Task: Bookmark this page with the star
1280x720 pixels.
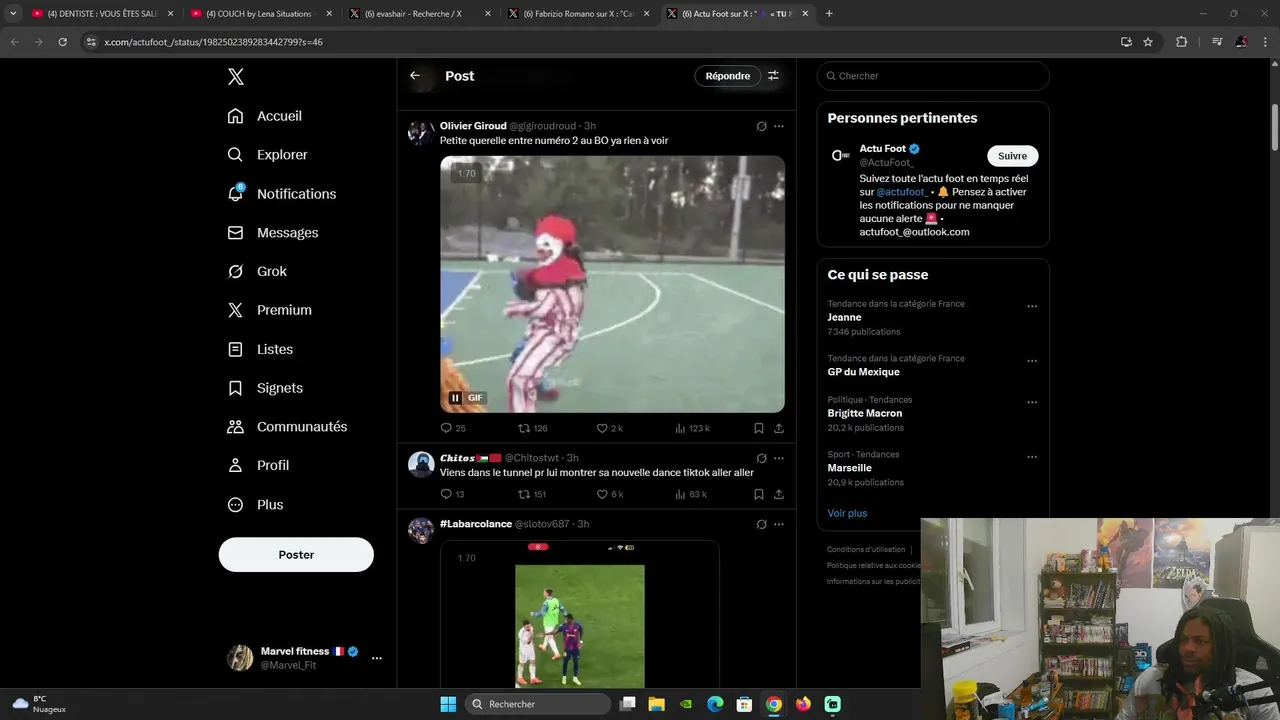Action: click(x=1148, y=42)
